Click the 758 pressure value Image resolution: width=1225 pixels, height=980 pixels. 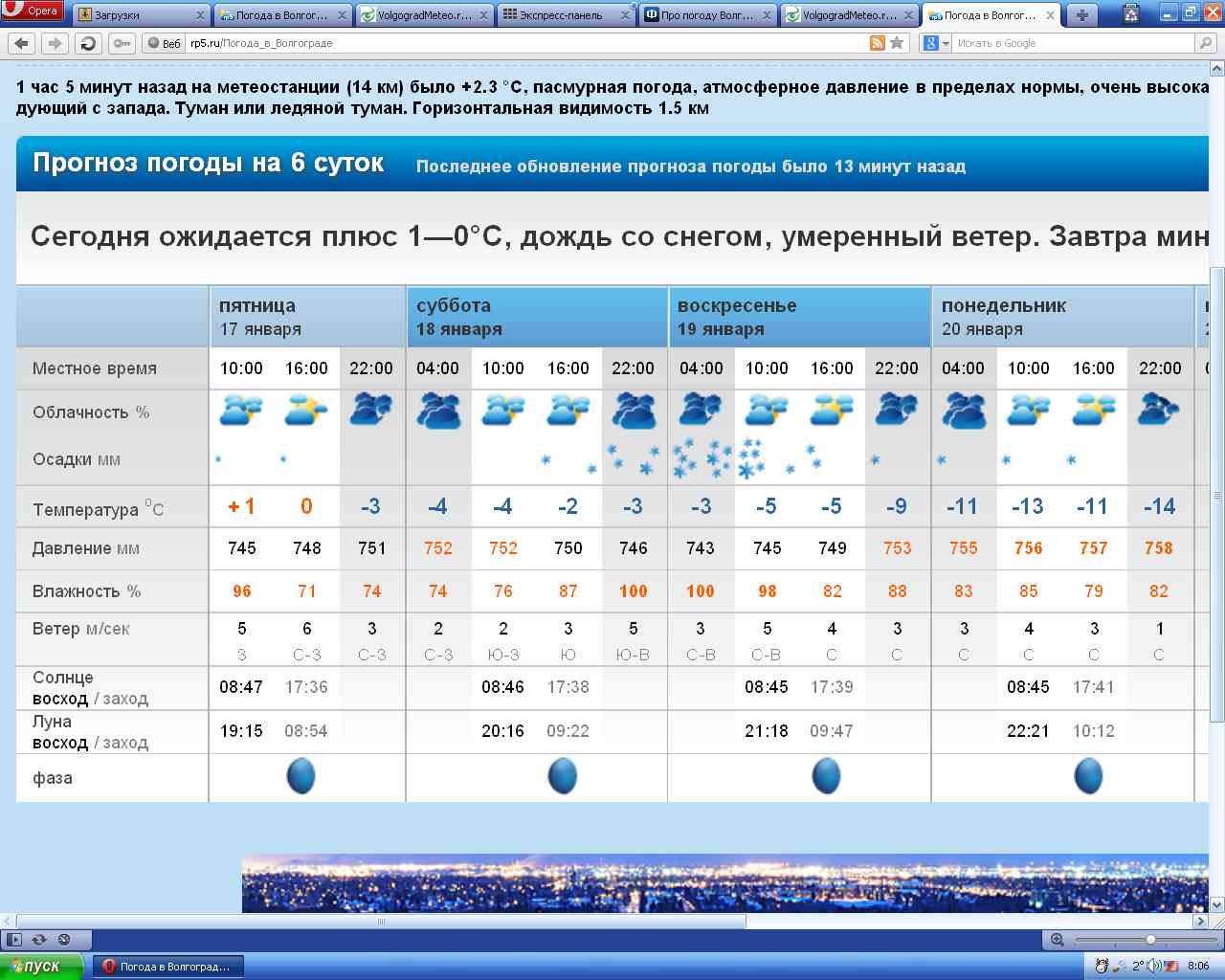coord(1159,548)
